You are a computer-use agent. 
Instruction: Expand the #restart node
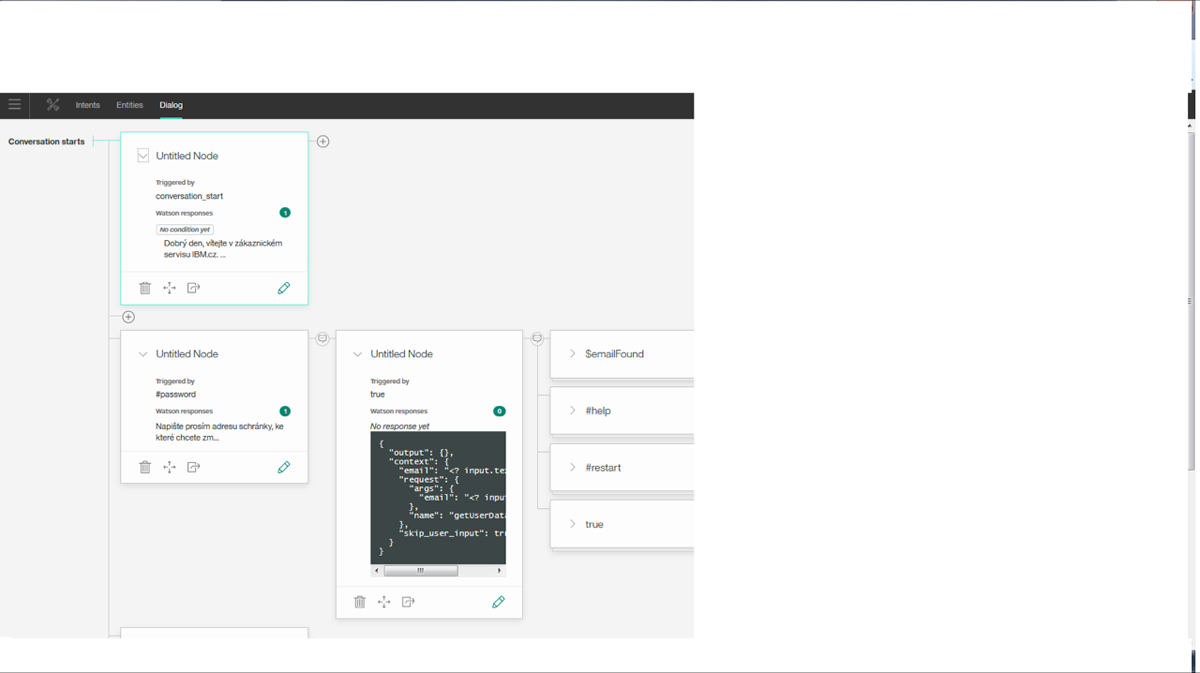click(x=572, y=467)
